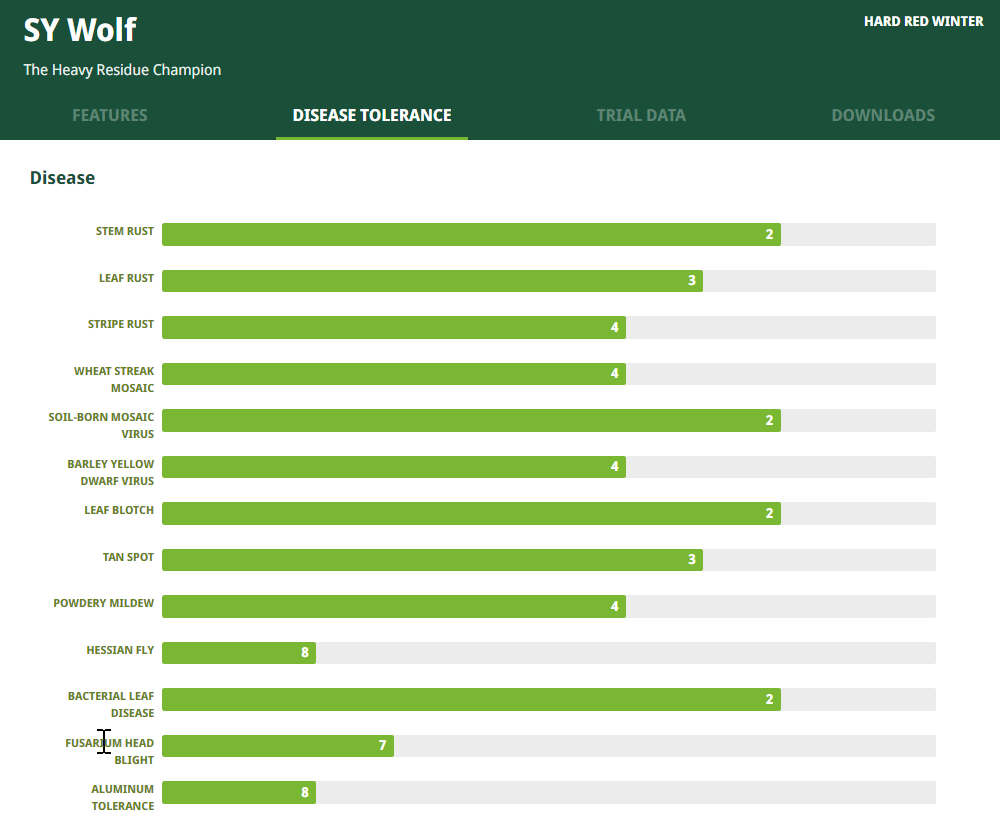Click the WHEAT STREAK MOSAIC label

pos(114,380)
